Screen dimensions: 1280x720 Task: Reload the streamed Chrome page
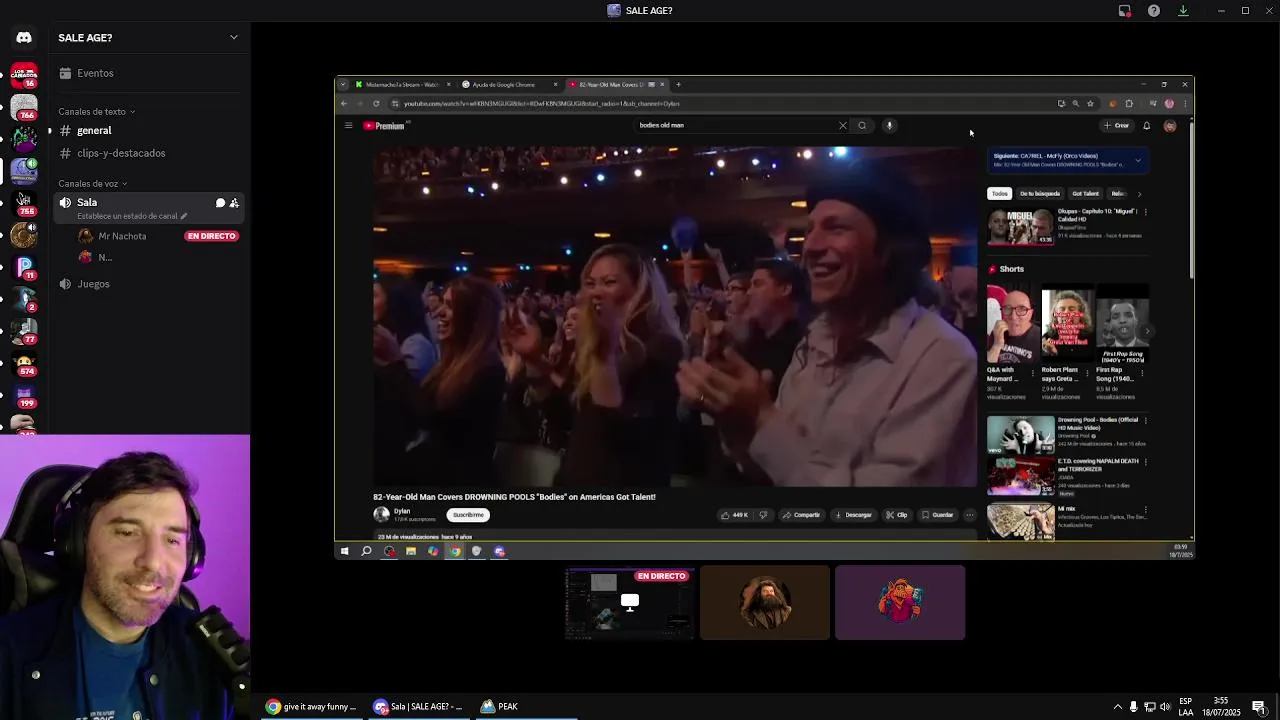[x=376, y=103]
